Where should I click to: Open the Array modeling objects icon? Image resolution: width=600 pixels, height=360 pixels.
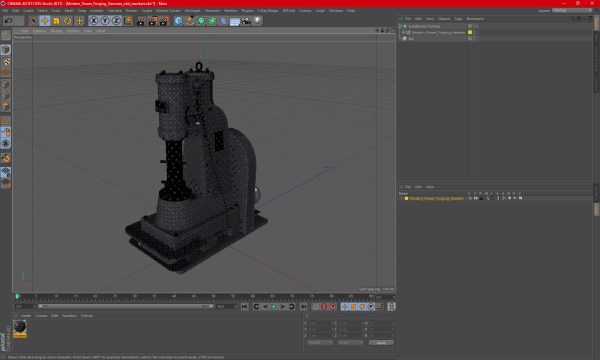click(x=212, y=21)
